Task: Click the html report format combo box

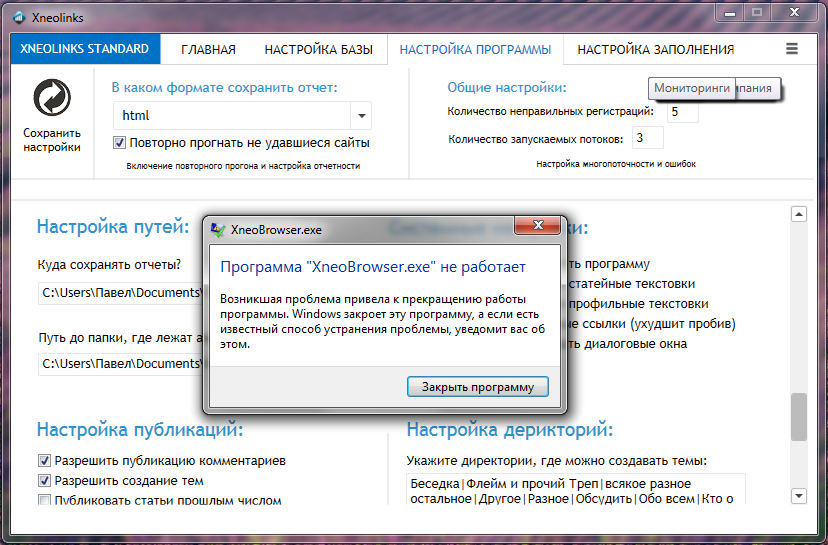Action: pos(242,116)
